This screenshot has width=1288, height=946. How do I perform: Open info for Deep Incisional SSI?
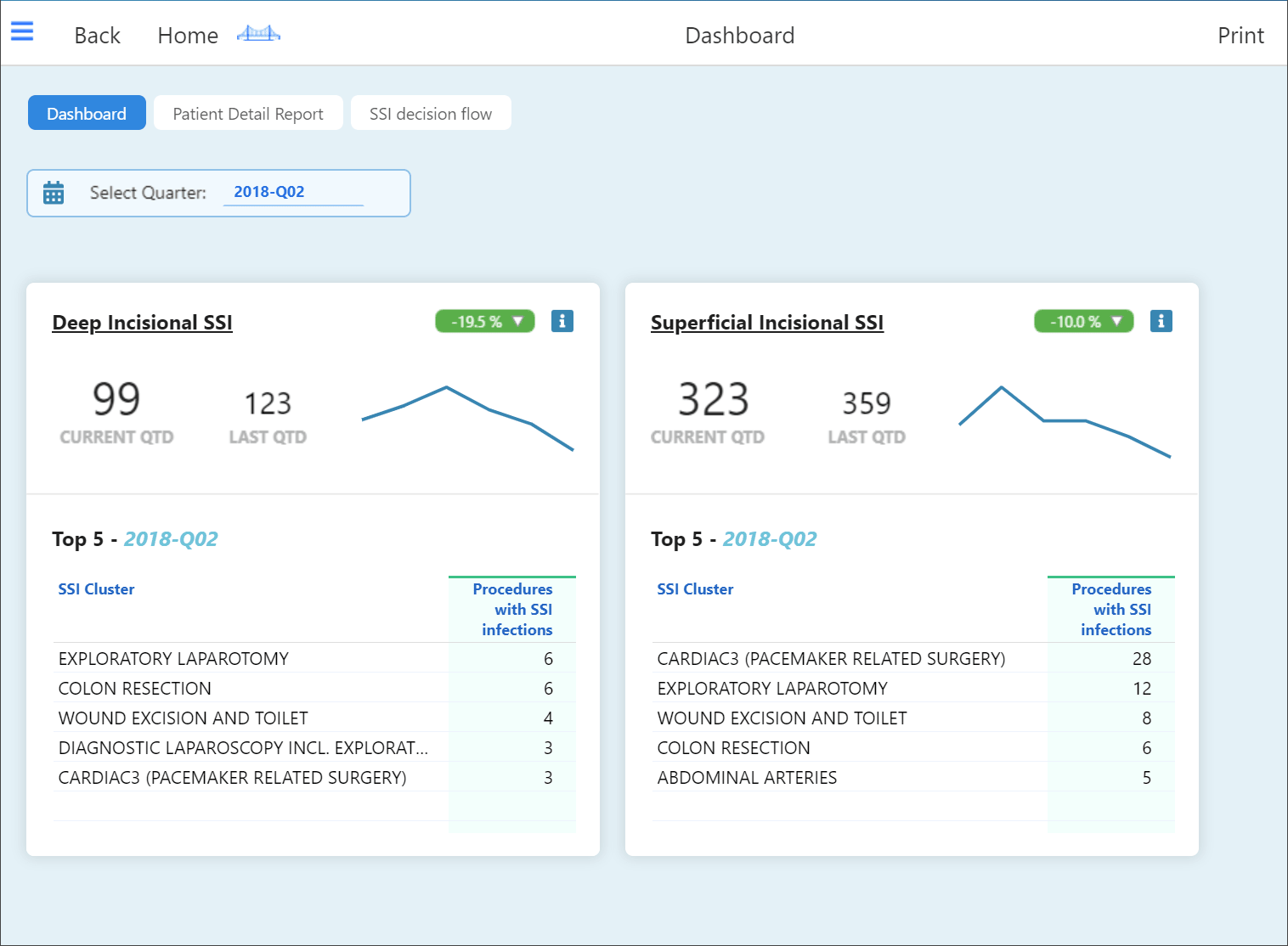(562, 321)
